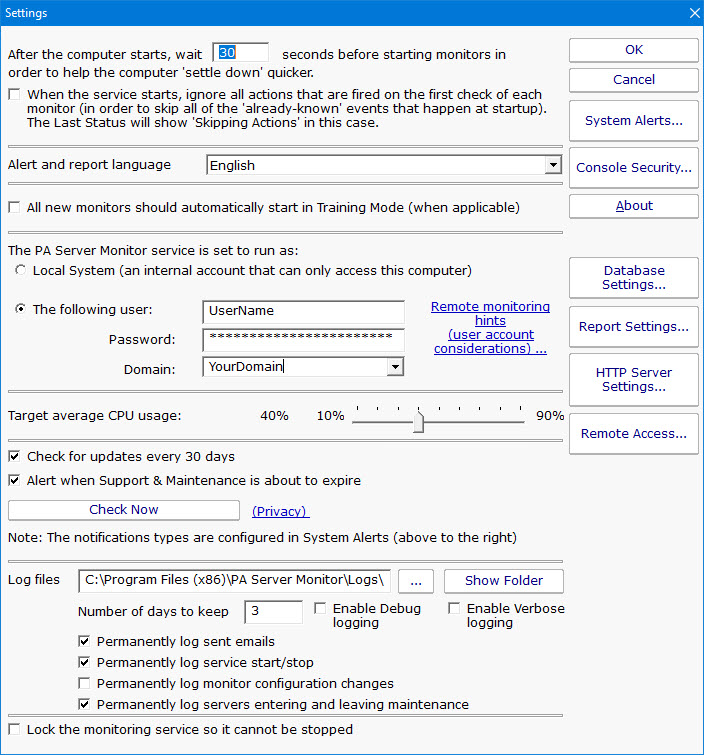Screen dimensions: 704x755
Task: Browse for log folder with ellipsis button
Action: (415, 581)
